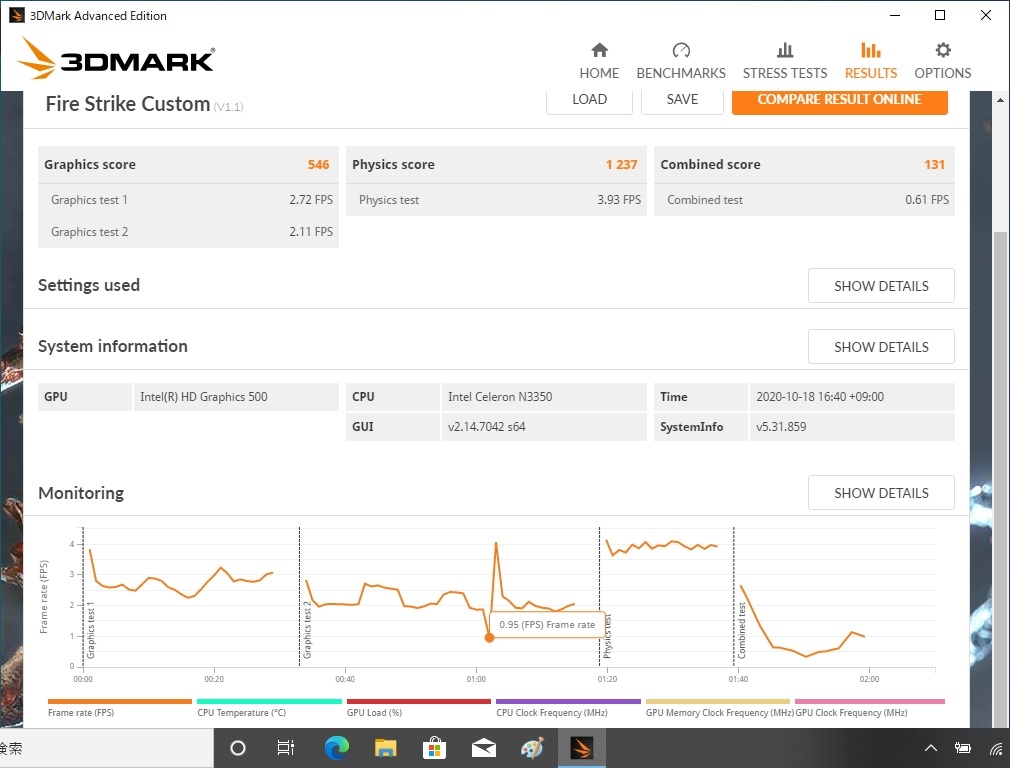1010x768 pixels.
Task: Click the GPU Load (%) legend swatch
Action: (x=419, y=702)
